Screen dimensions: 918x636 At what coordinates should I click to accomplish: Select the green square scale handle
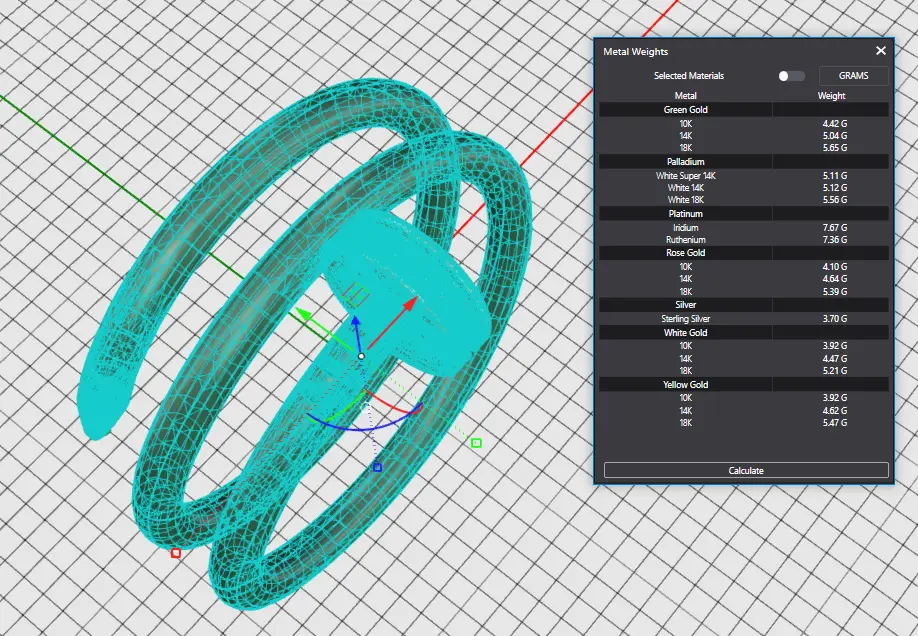[x=476, y=443]
